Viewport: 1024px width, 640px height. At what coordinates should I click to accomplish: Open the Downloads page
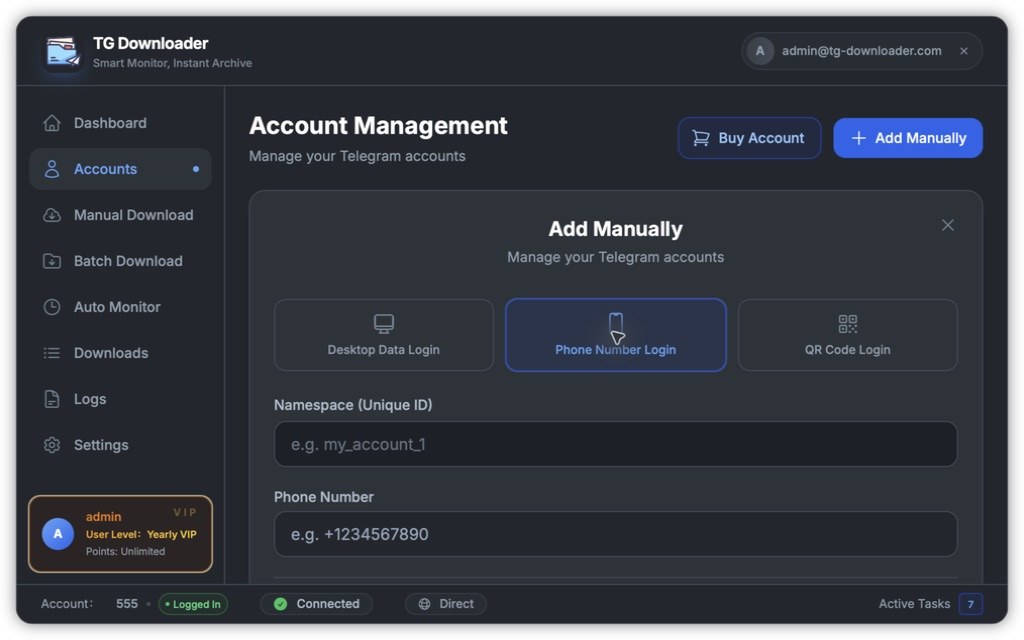120,353
